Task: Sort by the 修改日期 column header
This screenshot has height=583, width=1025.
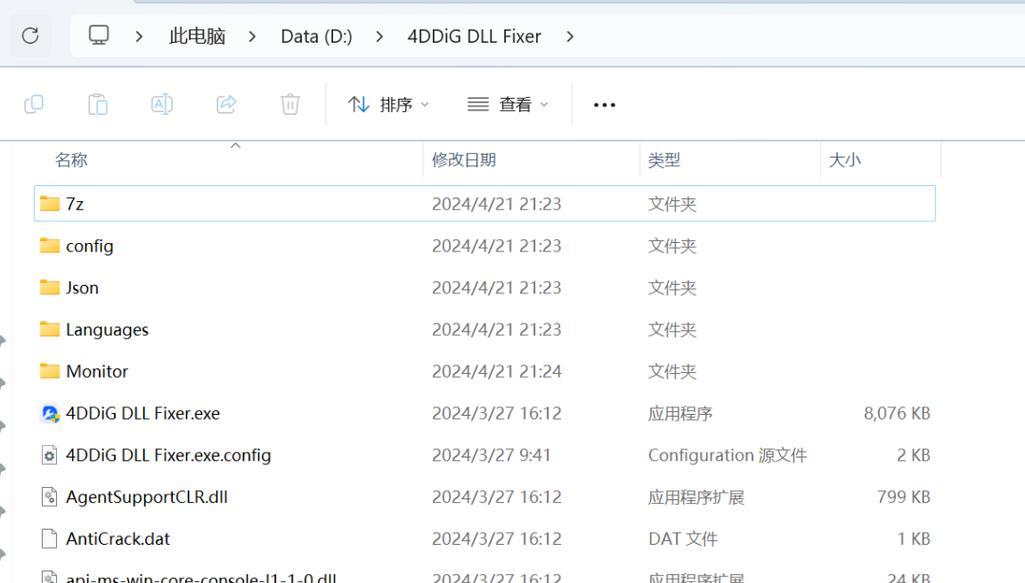Action: [x=464, y=159]
